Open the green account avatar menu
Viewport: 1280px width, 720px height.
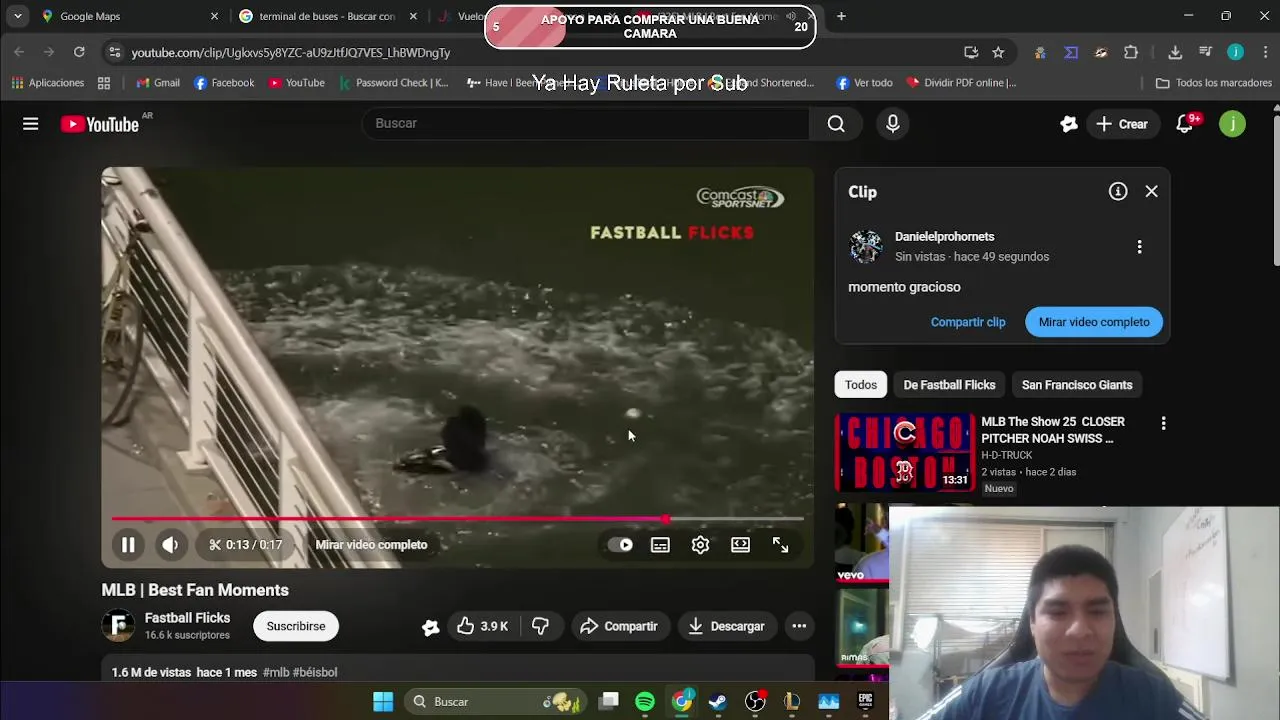click(x=1232, y=124)
